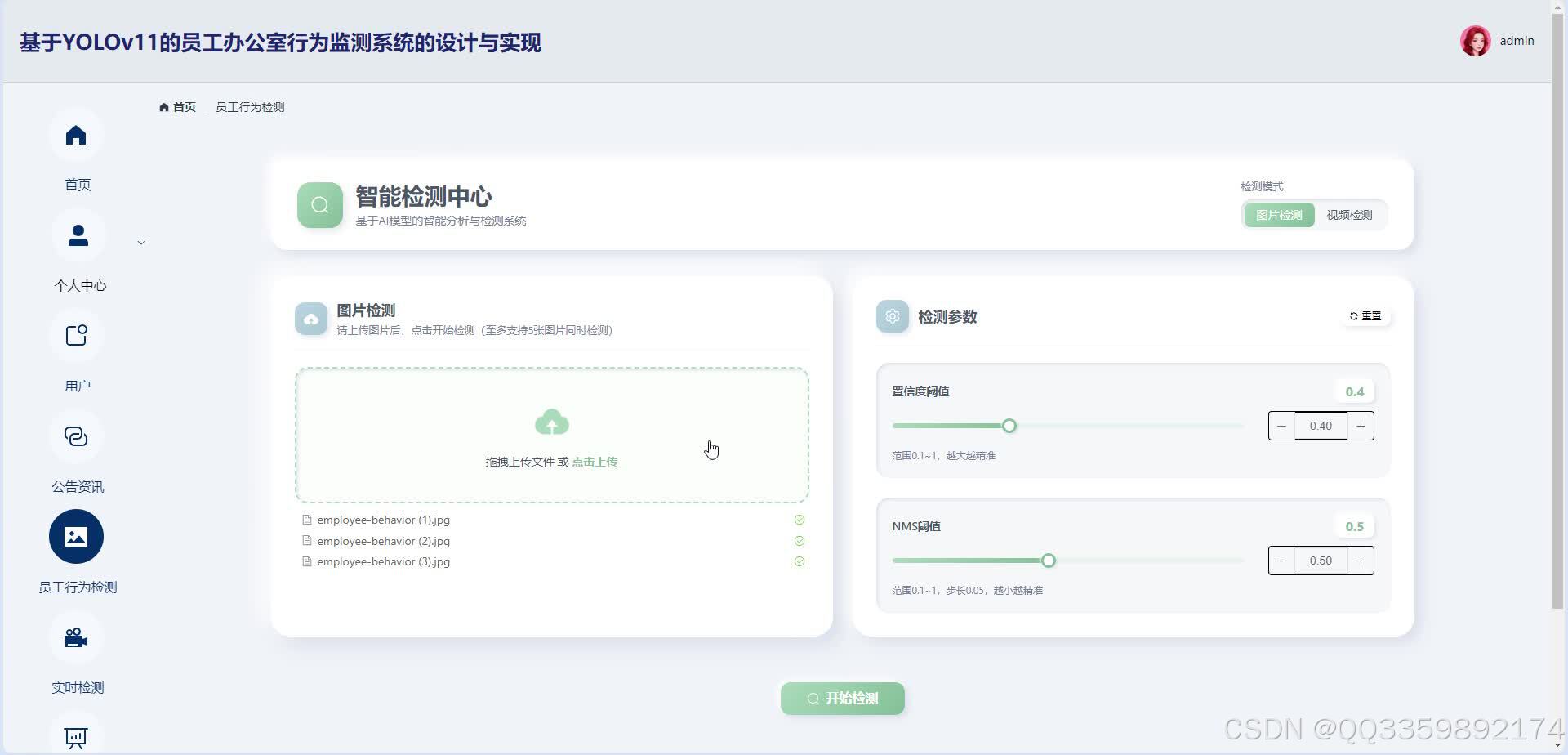Decrease 置信度阈值 with minus button
This screenshot has height=755, width=1568.
point(1282,426)
